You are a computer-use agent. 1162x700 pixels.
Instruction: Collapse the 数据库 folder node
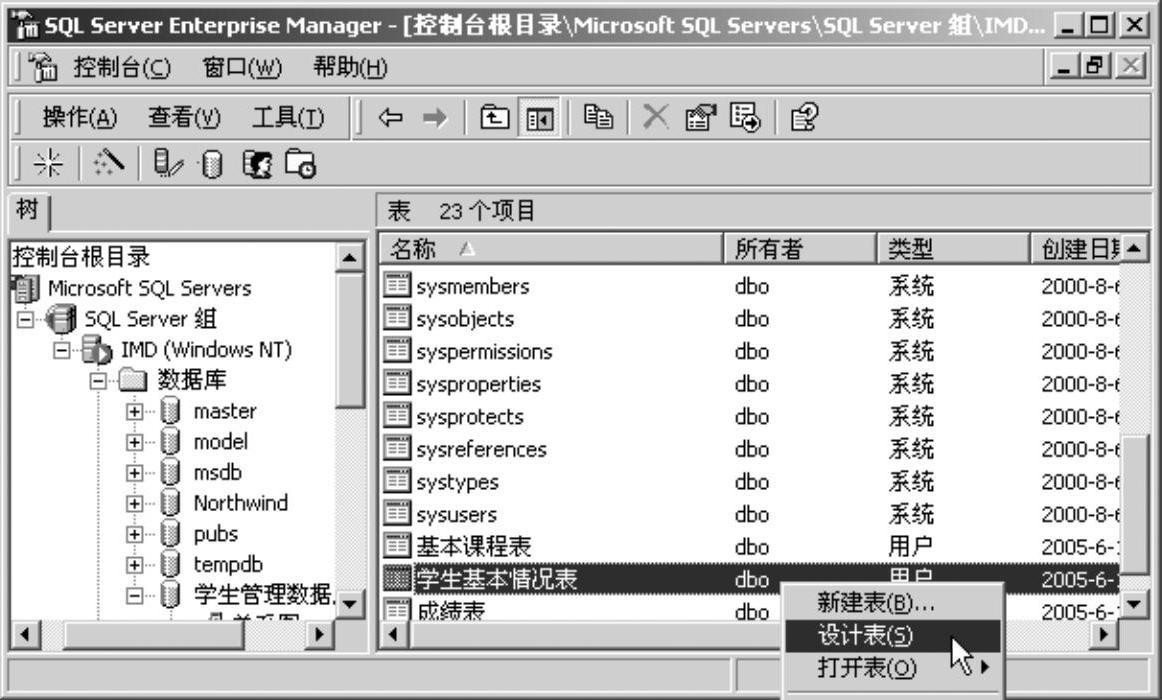(98, 381)
